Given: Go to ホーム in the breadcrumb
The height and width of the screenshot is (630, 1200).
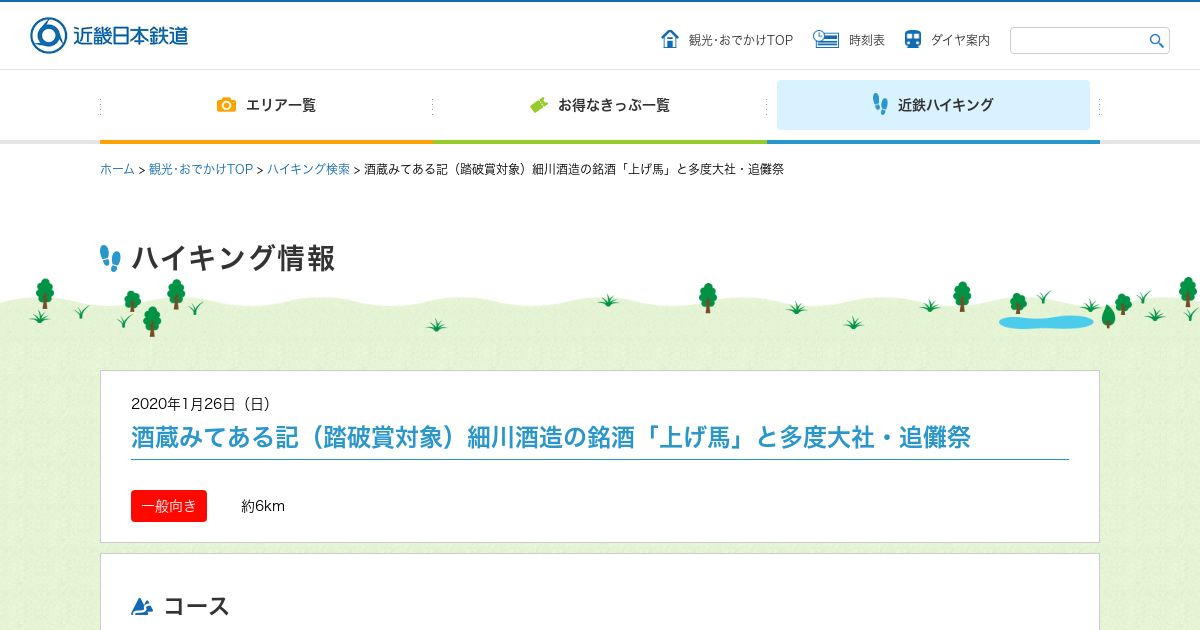Looking at the screenshot, I should pyautogui.click(x=117, y=169).
